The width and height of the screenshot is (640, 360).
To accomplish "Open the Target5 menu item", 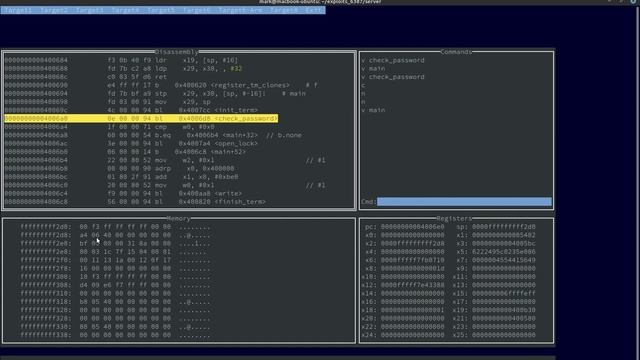I will pos(161,10).
